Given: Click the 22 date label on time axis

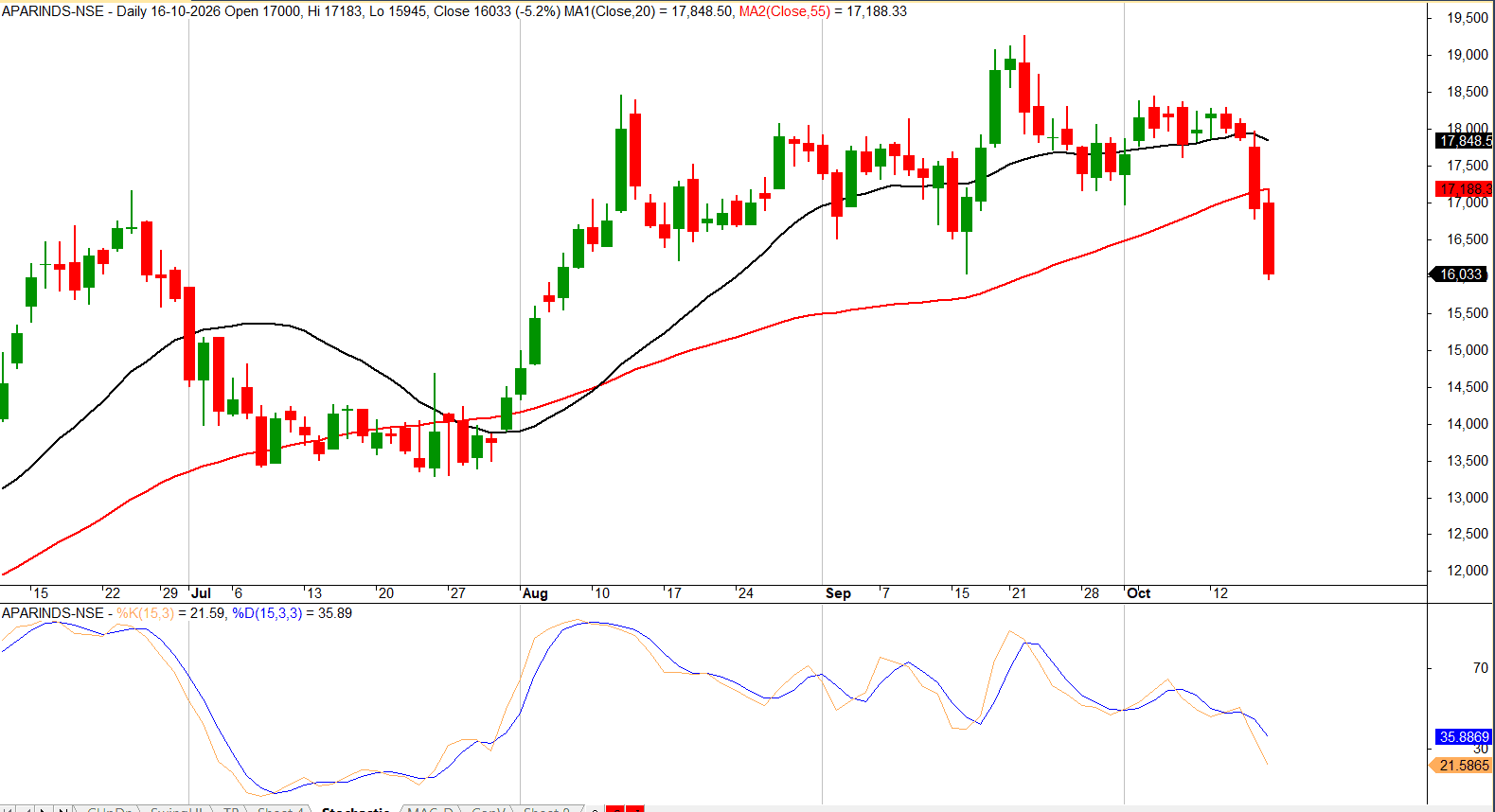Looking at the screenshot, I should point(113,593).
